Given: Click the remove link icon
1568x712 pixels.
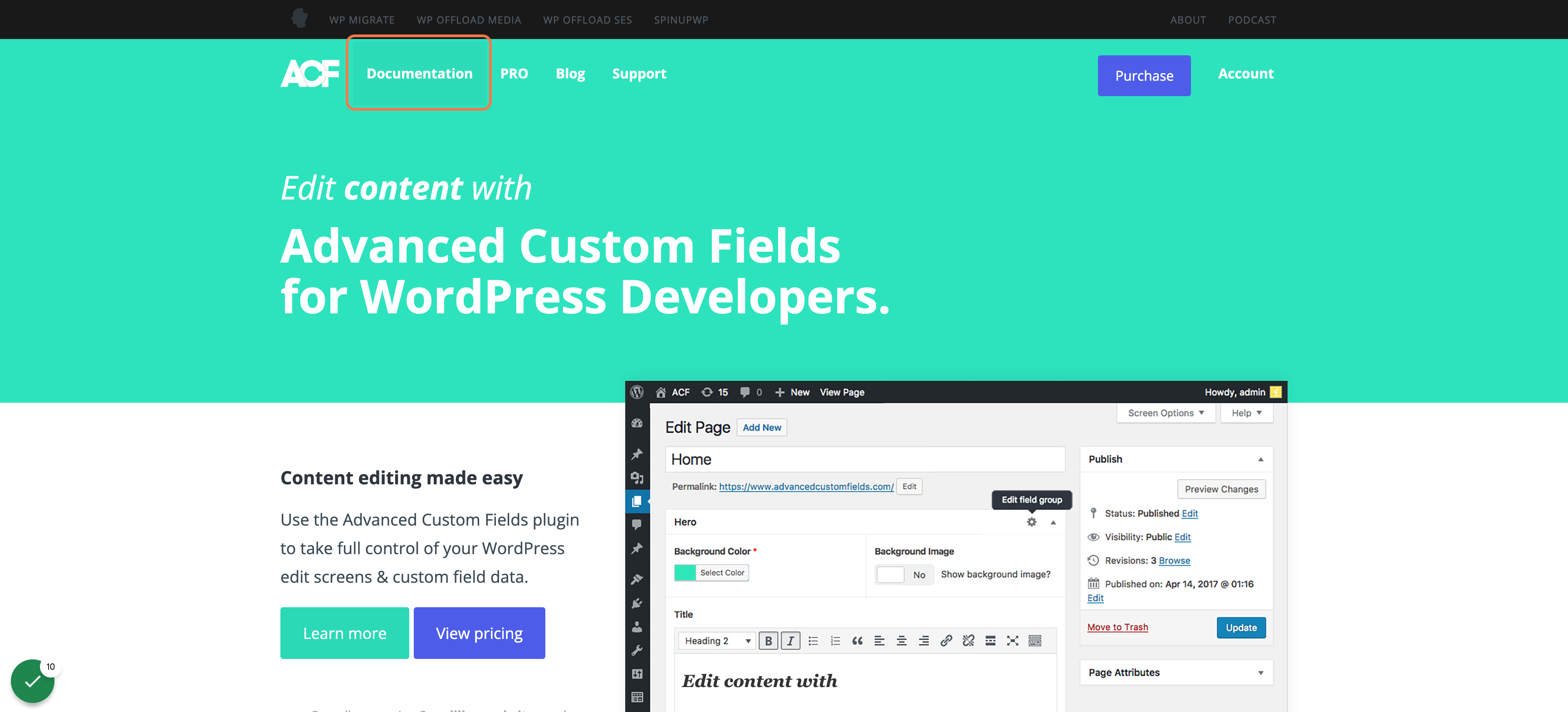Looking at the screenshot, I should [969, 641].
